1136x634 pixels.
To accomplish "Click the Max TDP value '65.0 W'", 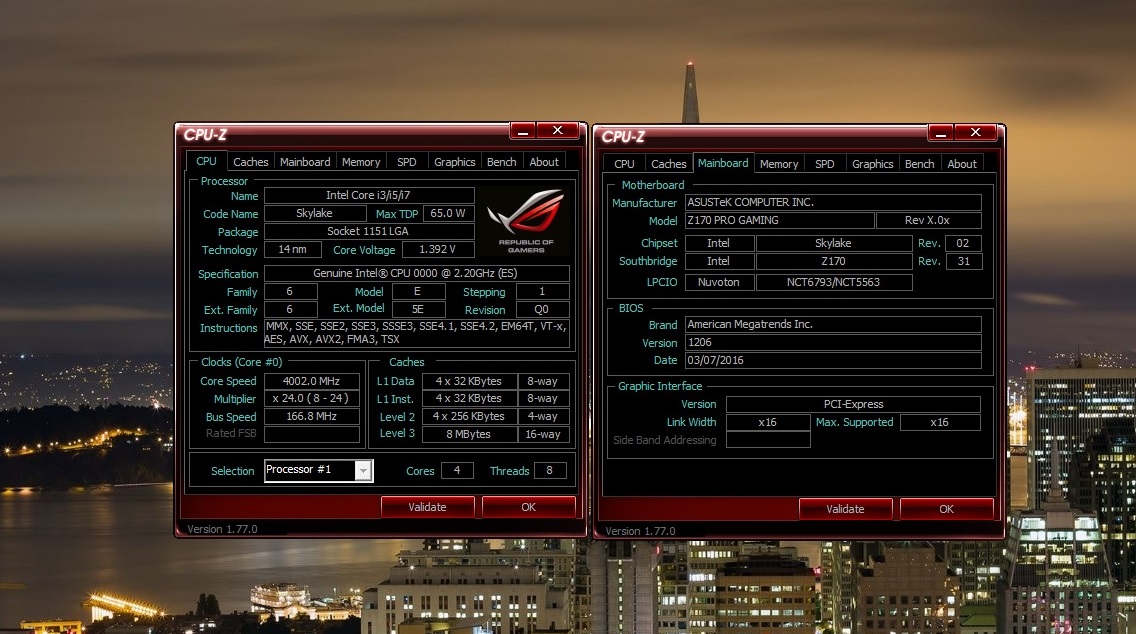I will pyautogui.click(x=448, y=214).
